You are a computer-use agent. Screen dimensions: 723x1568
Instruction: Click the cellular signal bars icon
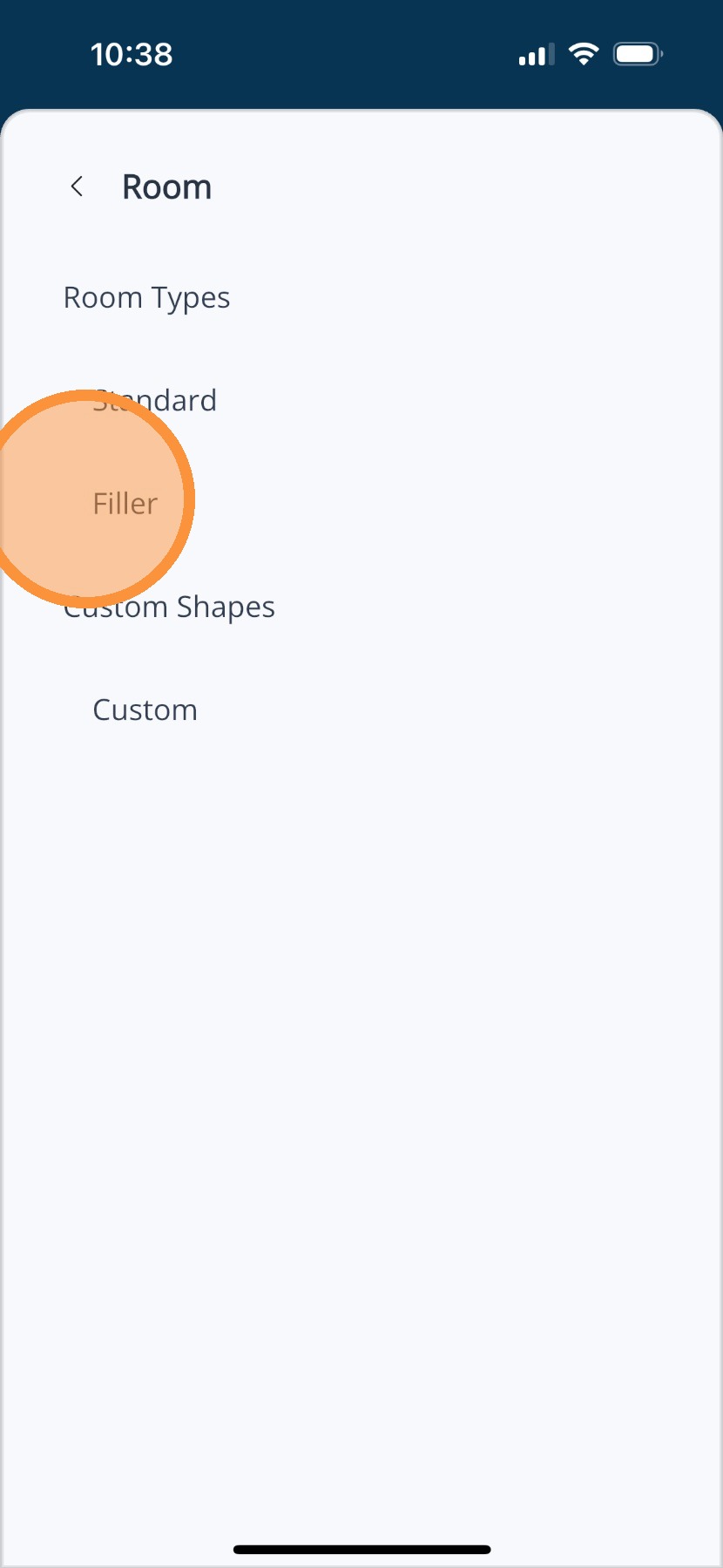(x=536, y=55)
